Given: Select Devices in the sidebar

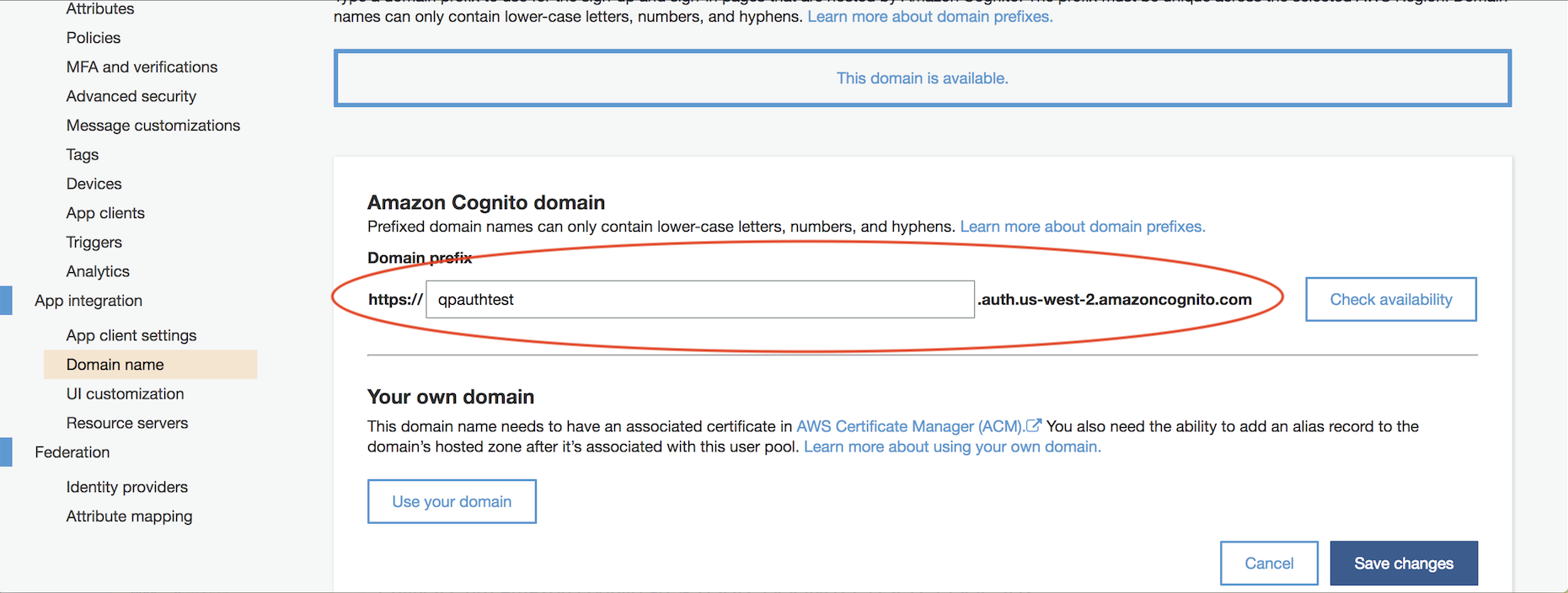Looking at the screenshot, I should tap(94, 184).
